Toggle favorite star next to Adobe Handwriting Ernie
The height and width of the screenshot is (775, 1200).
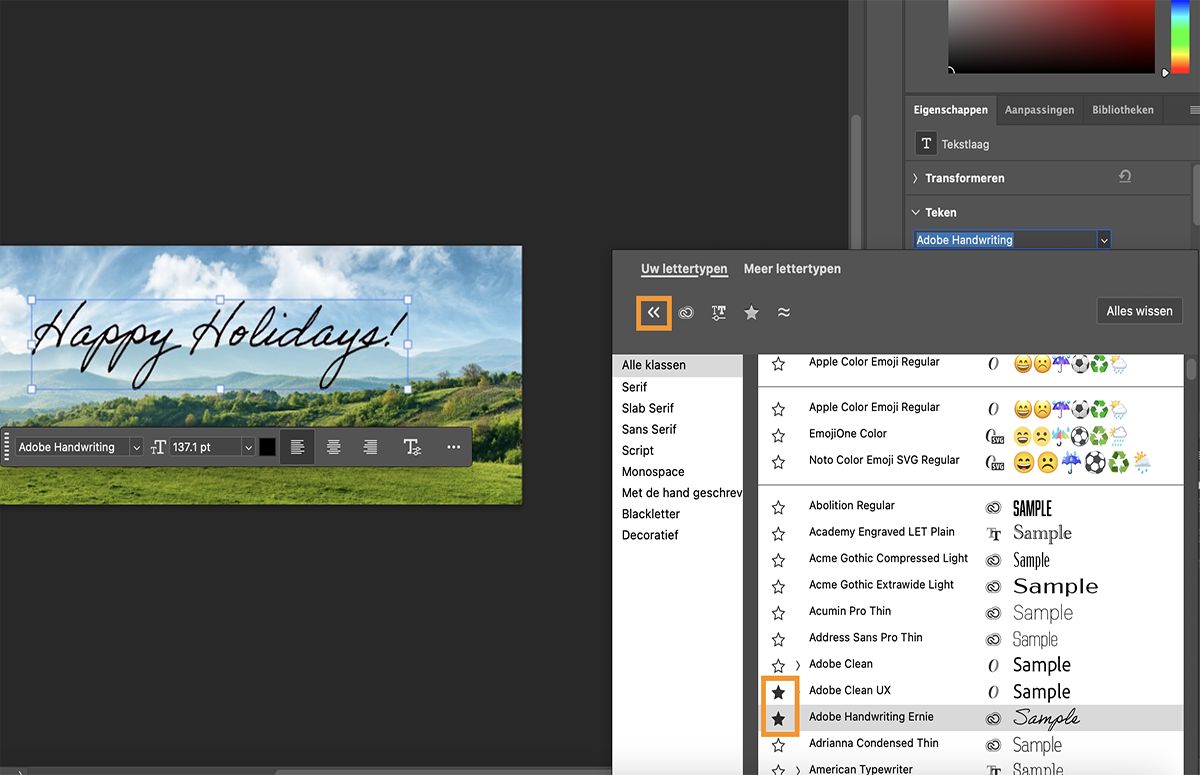779,717
